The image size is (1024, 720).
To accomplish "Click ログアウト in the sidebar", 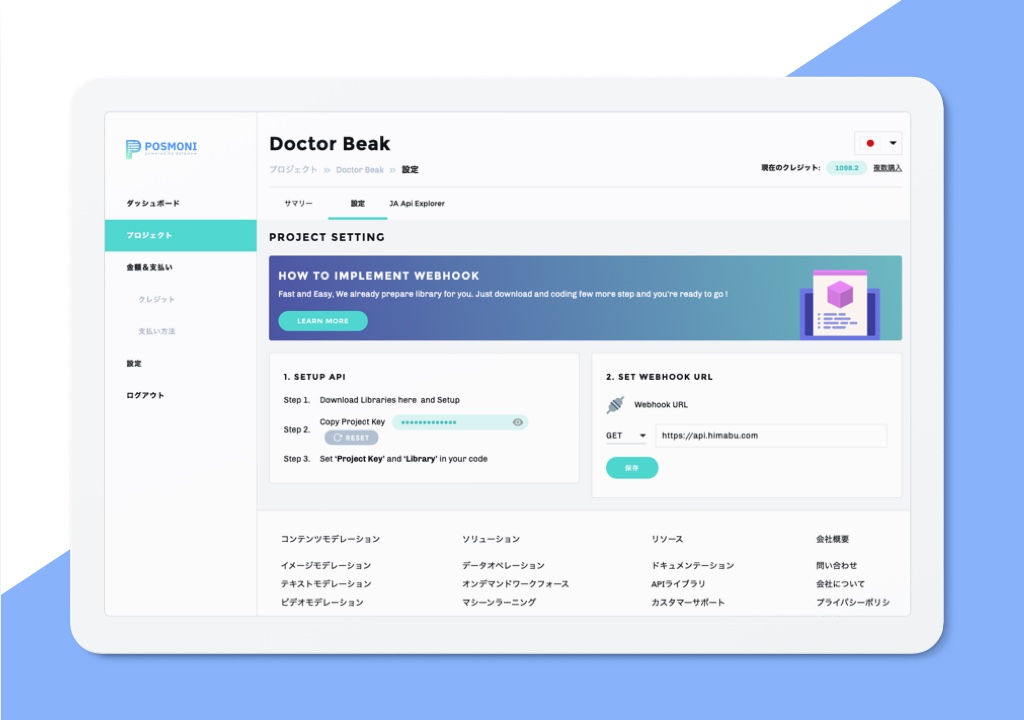I will pos(145,395).
